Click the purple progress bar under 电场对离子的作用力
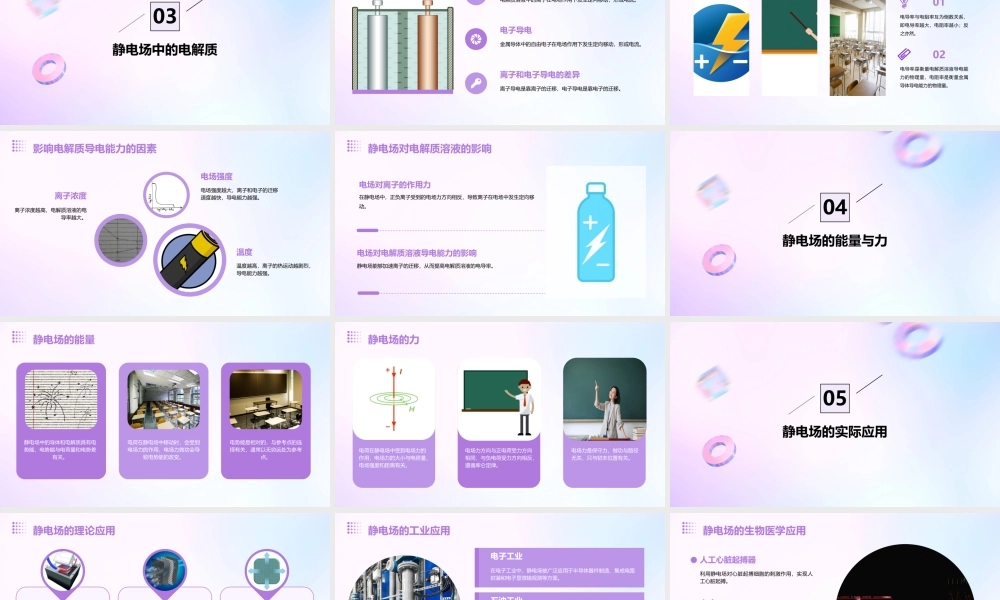Screen dimensions: 1000x600 point(367,230)
